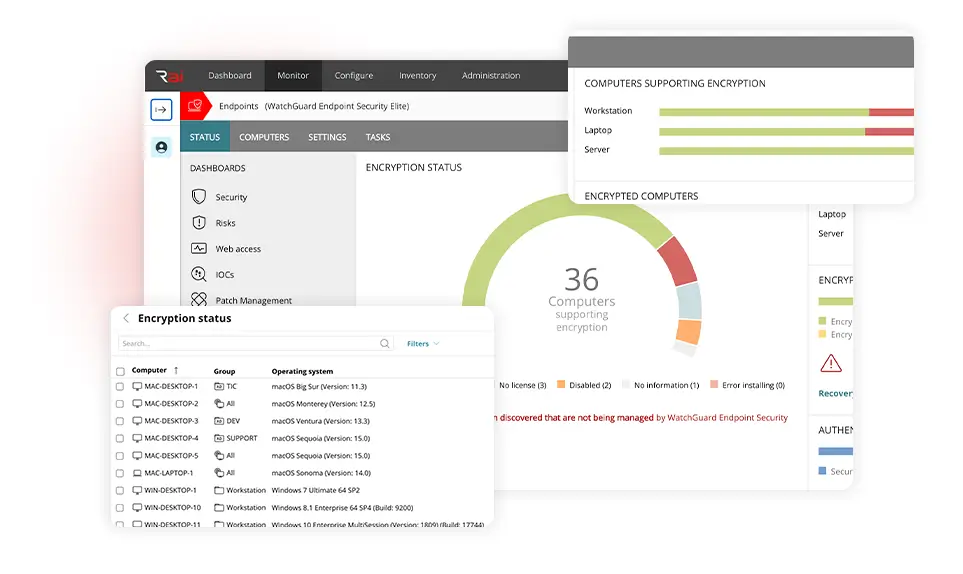Switch to the SETTINGS tab
The height and width of the screenshot is (574, 963).
click(x=327, y=137)
